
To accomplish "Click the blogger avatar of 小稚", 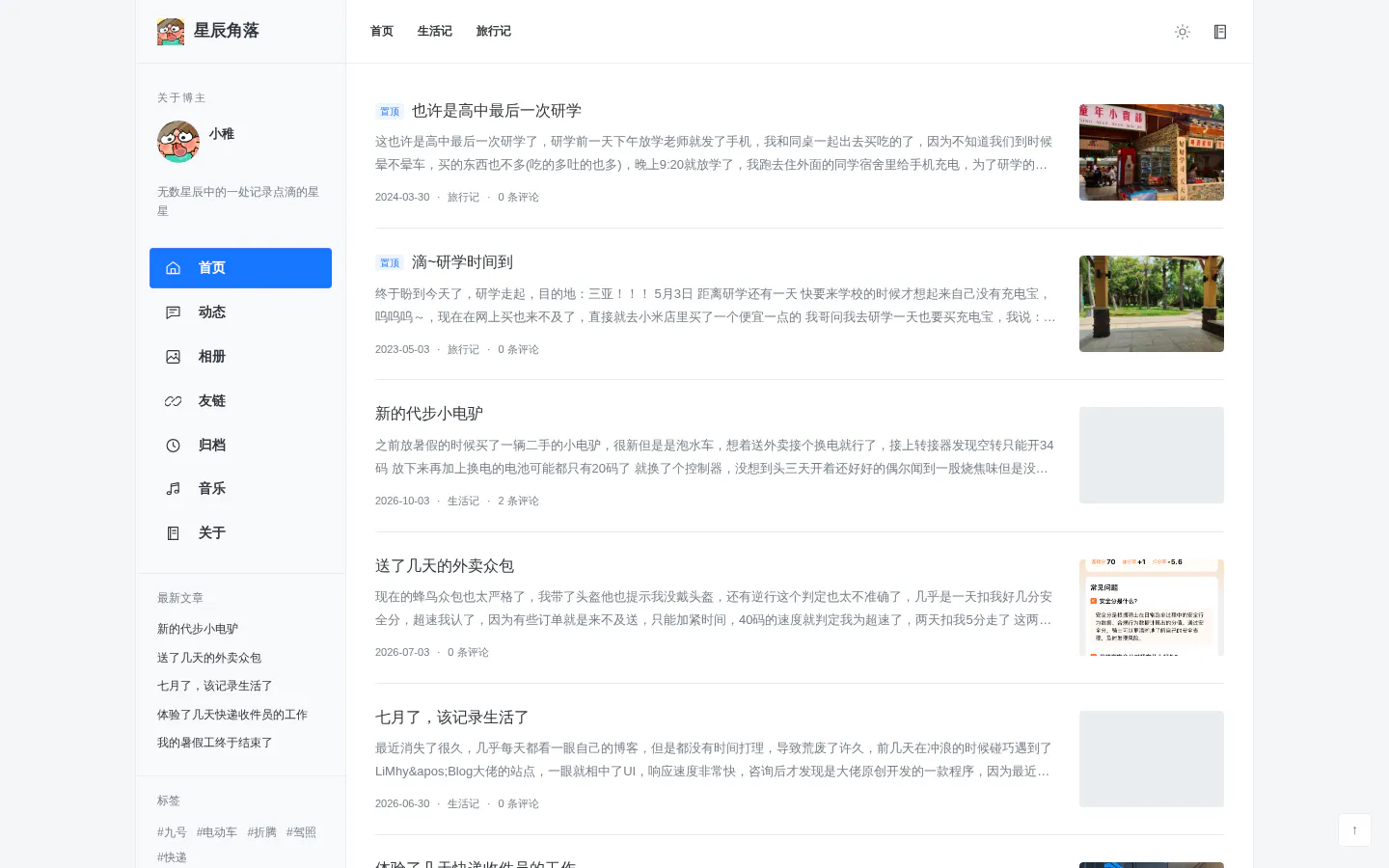I will [178, 142].
